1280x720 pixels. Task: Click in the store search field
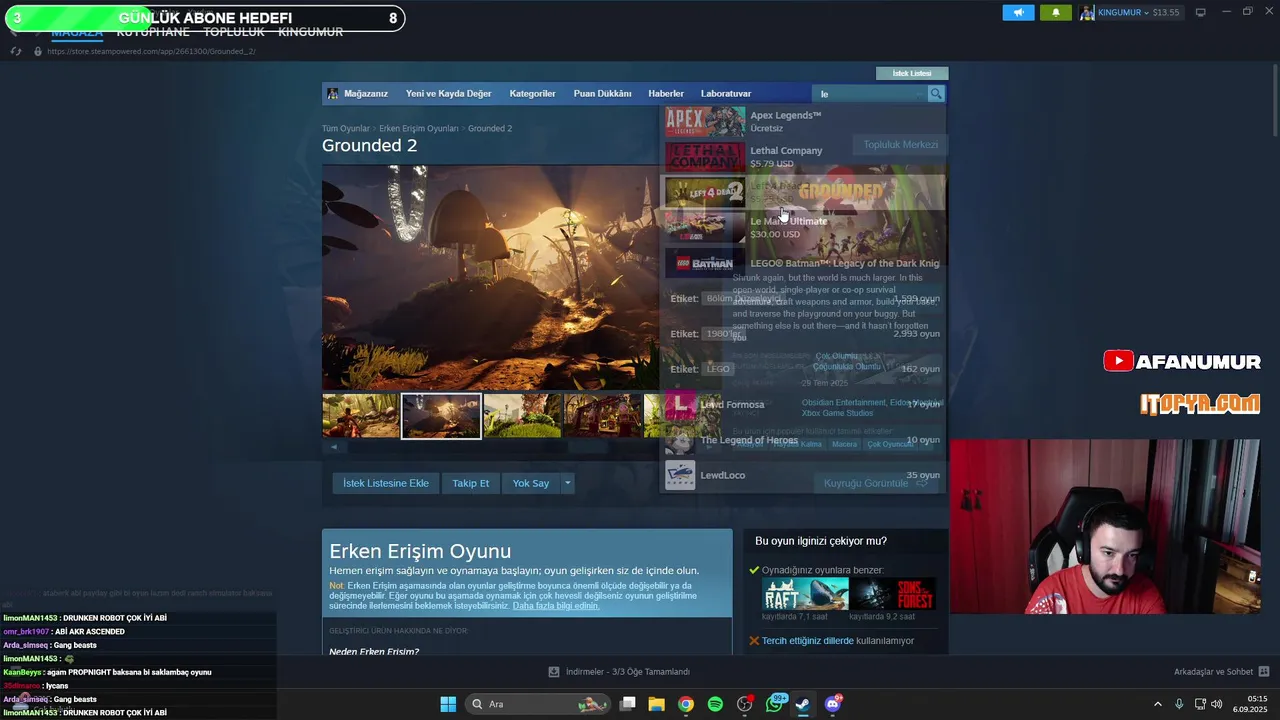tap(870, 94)
